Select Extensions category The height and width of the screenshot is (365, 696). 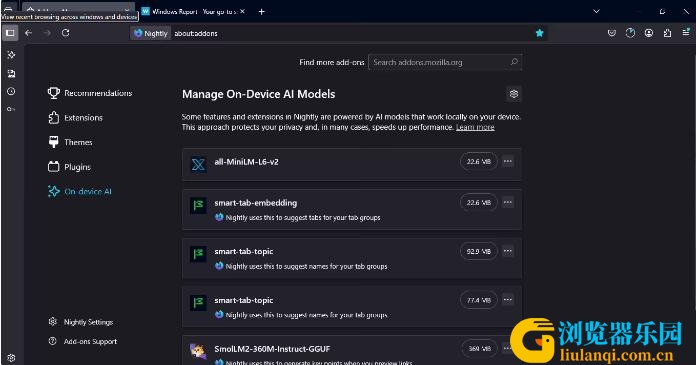75,118
